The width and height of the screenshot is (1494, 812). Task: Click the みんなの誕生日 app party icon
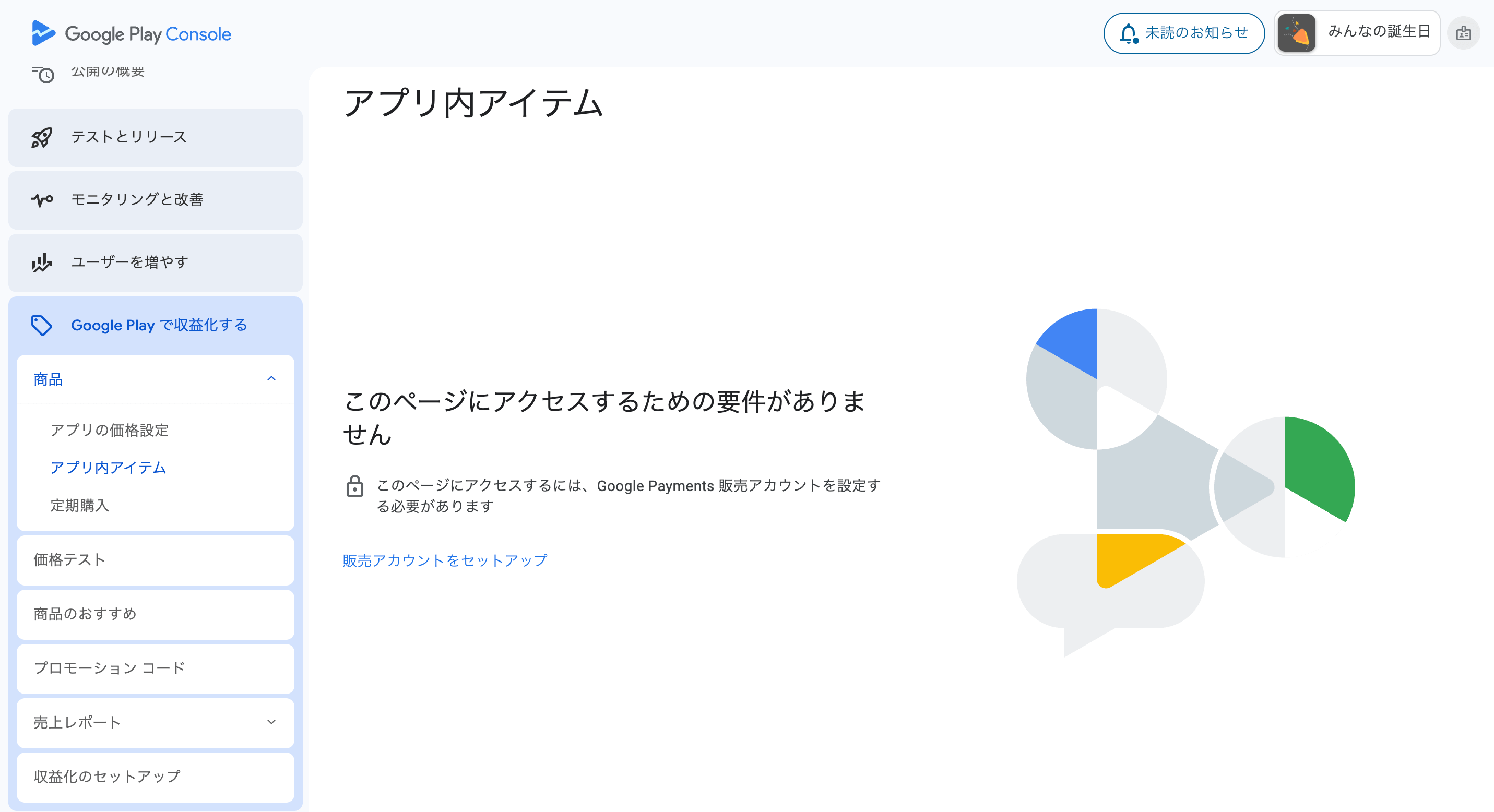point(1296,33)
